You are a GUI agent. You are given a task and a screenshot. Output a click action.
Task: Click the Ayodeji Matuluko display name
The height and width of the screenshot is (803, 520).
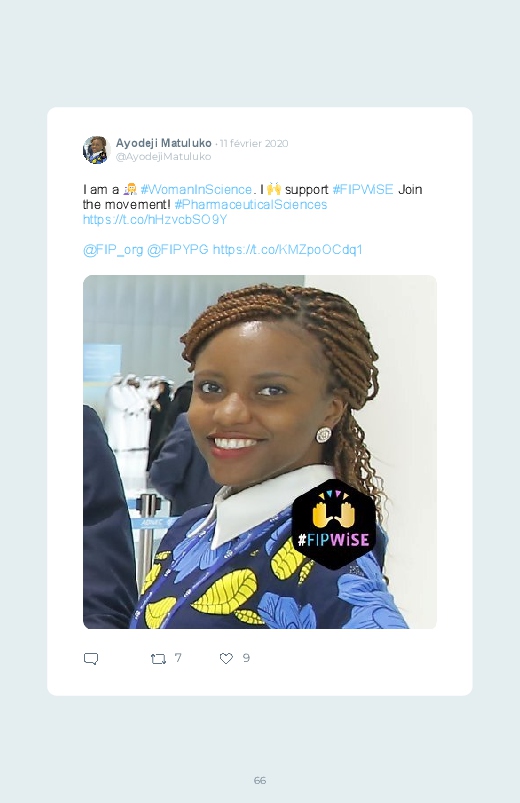[163, 143]
